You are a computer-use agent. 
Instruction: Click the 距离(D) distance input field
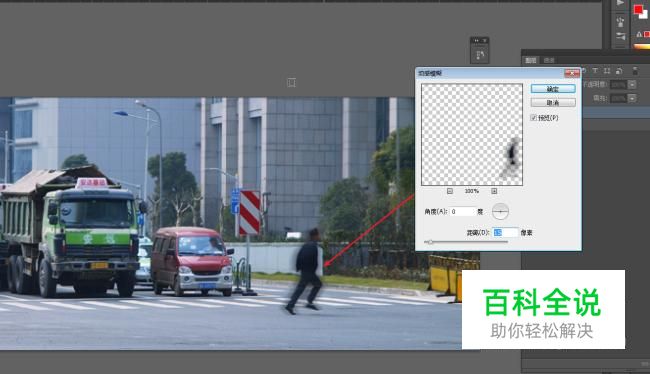(x=505, y=233)
